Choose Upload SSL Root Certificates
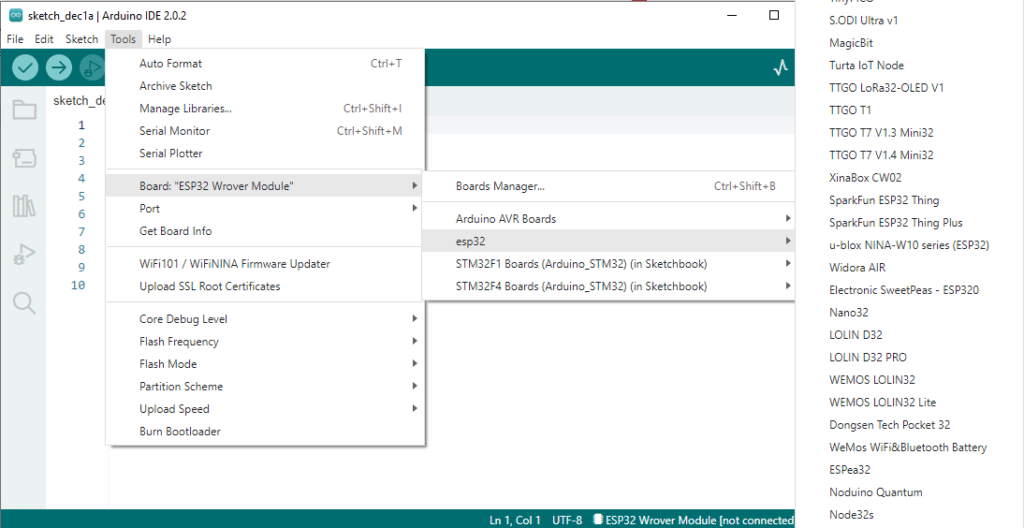 click(266, 286)
